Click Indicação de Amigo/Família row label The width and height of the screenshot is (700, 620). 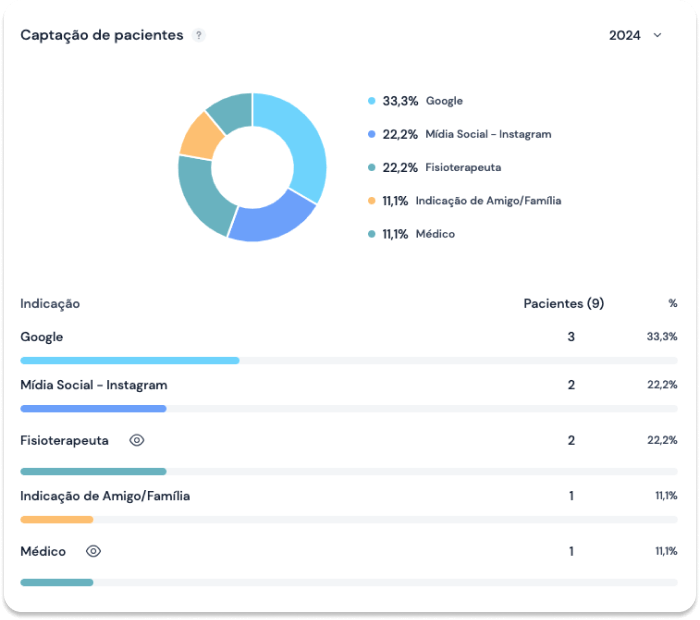click(105, 496)
